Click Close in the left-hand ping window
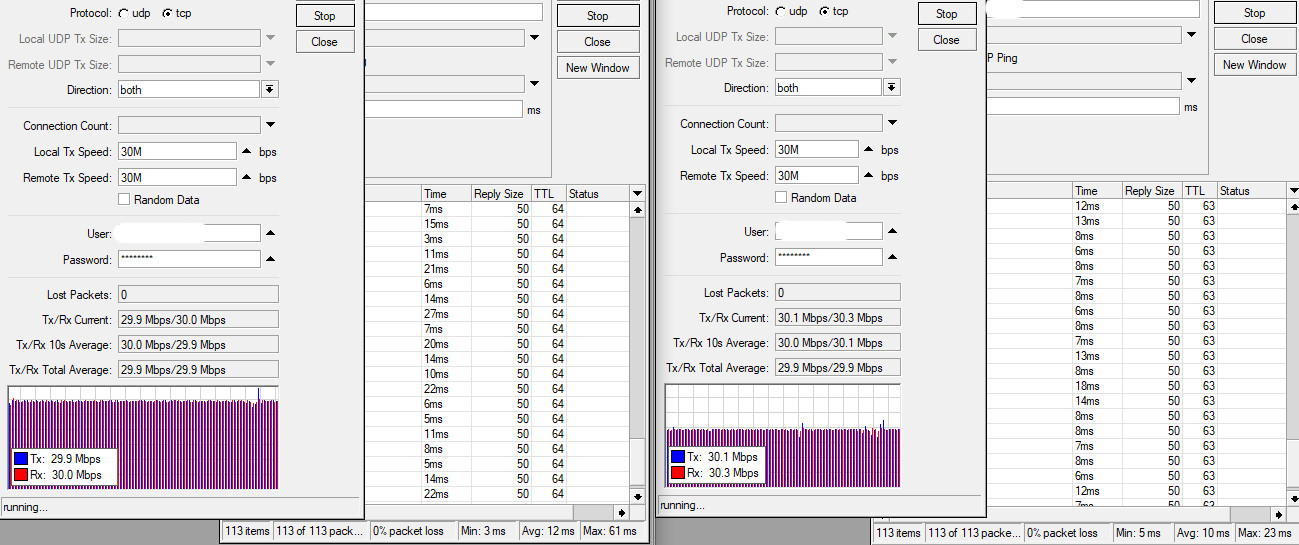Image resolution: width=1299 pixels, height=545 pixels. point(598,42)
